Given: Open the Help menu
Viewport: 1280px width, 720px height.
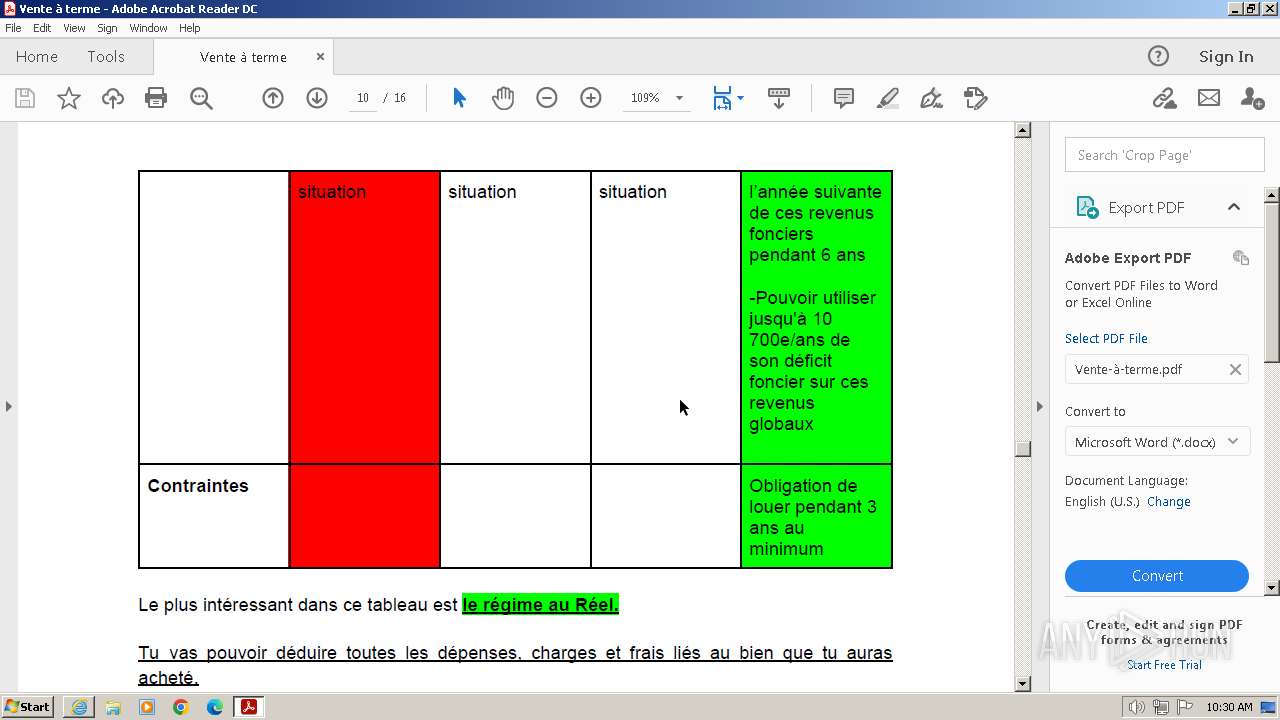Looking at the screenshot, I should [189, 28].
